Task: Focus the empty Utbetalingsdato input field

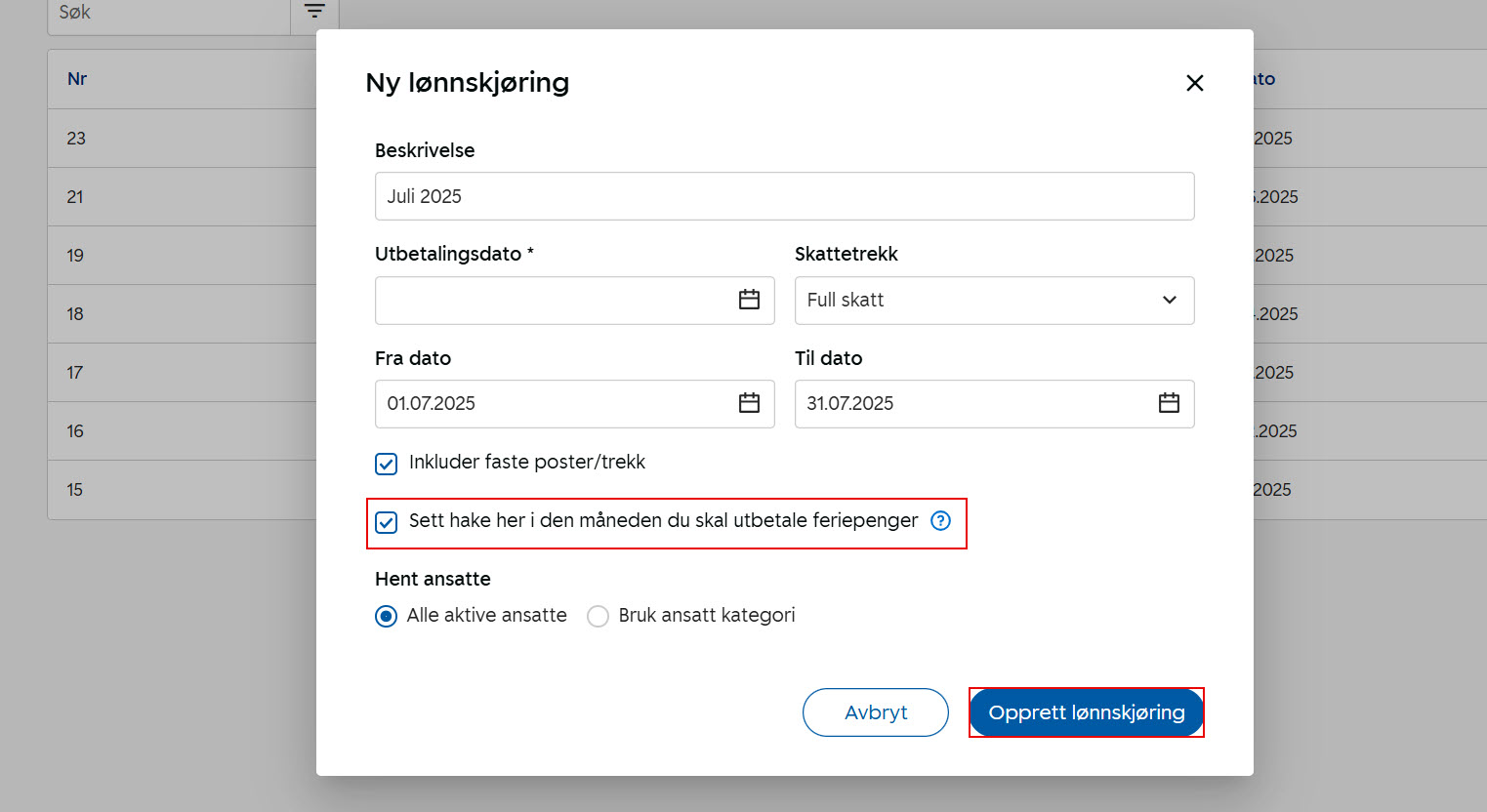Action: click(x=552, y=301)
